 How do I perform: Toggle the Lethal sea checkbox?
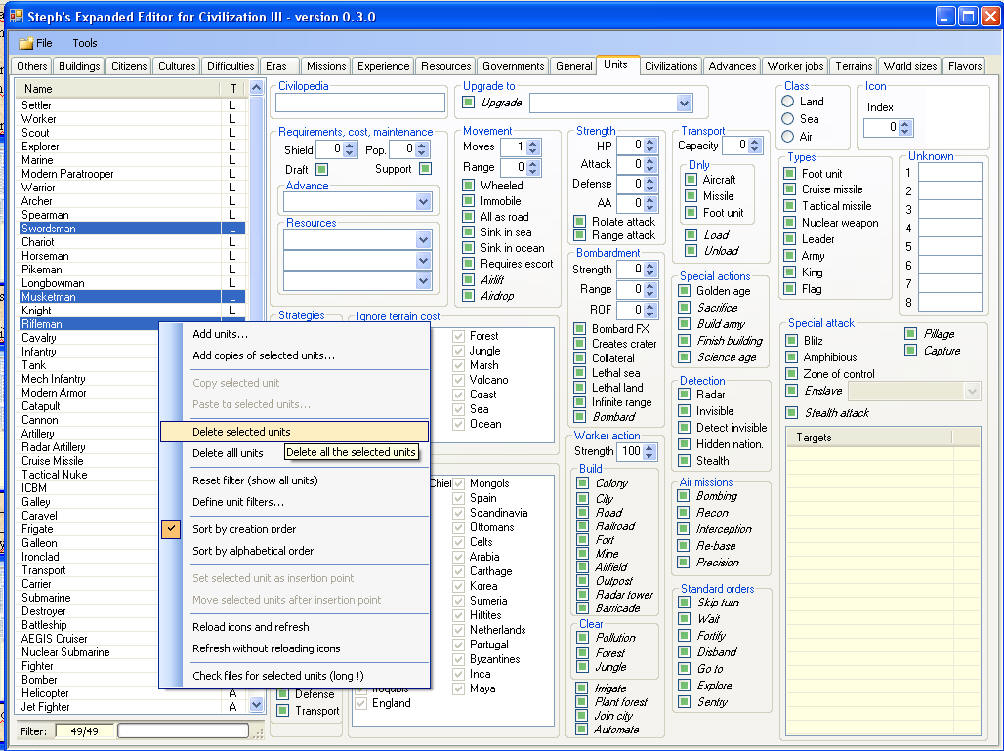(579, 373)
